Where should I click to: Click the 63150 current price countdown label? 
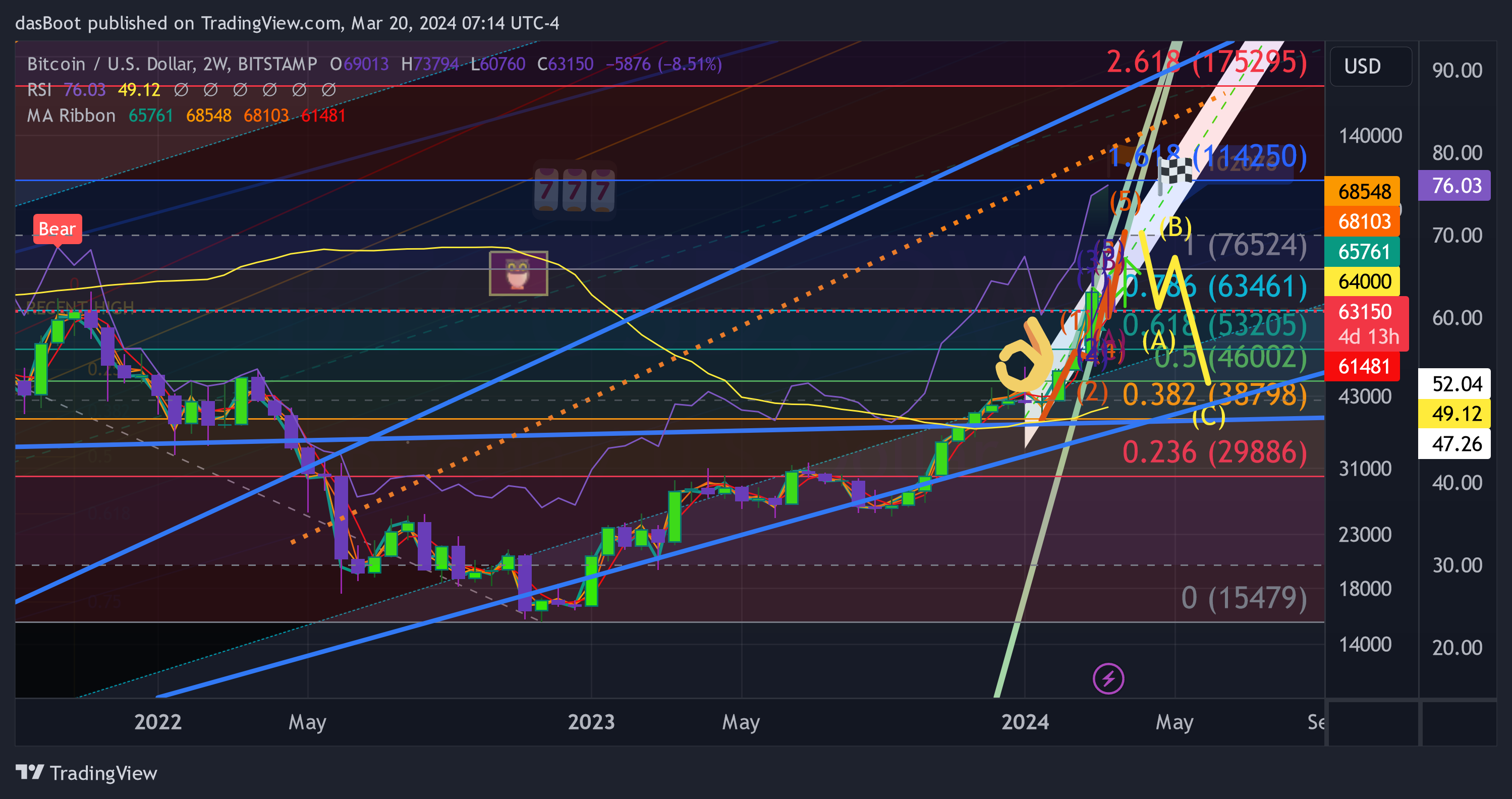pos(1367,323)
